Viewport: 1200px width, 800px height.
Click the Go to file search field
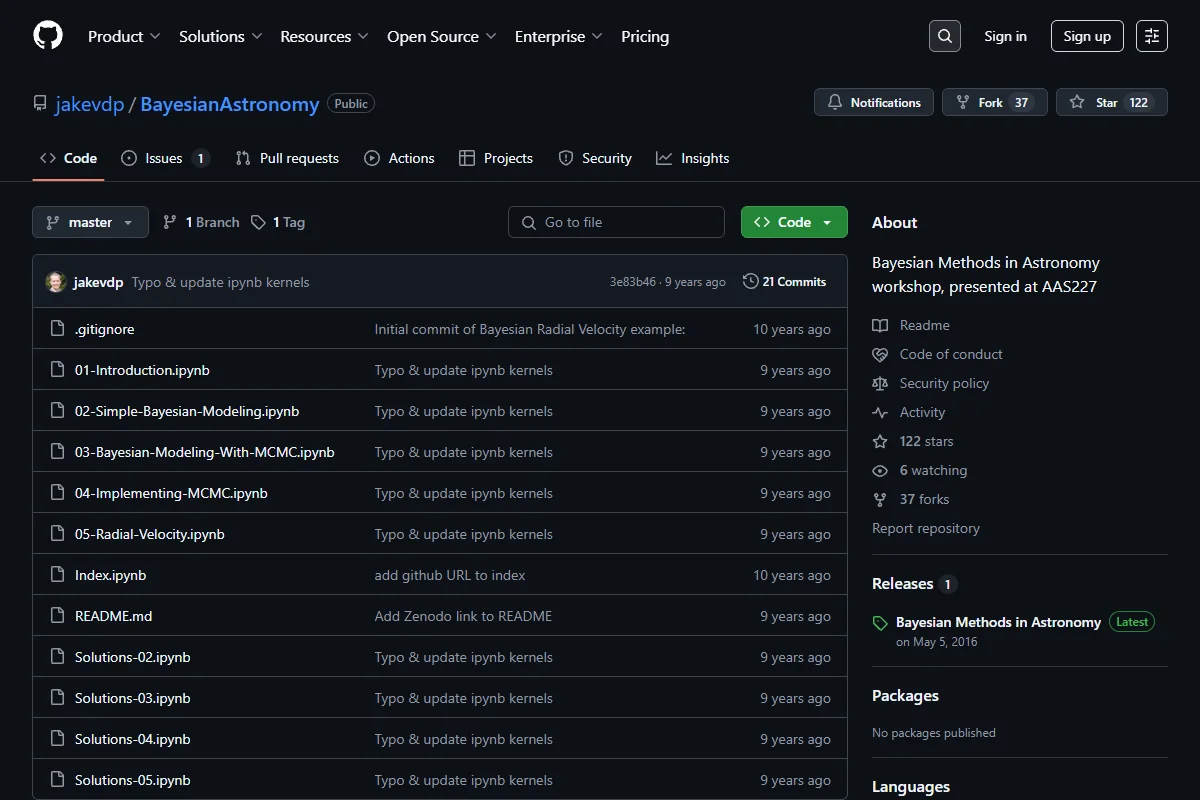tap(616, 222)
